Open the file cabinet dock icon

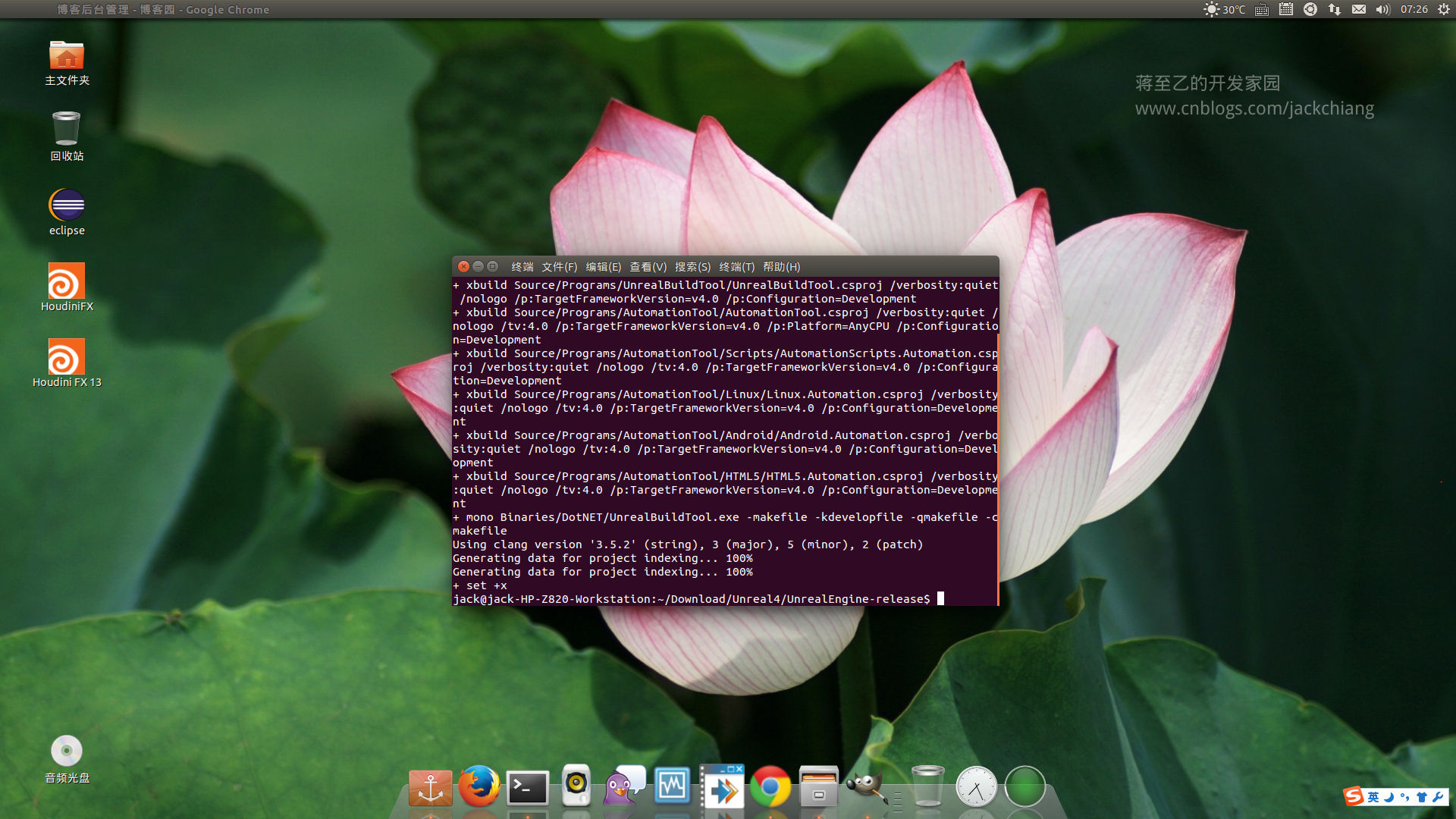(x=818, y=787)
